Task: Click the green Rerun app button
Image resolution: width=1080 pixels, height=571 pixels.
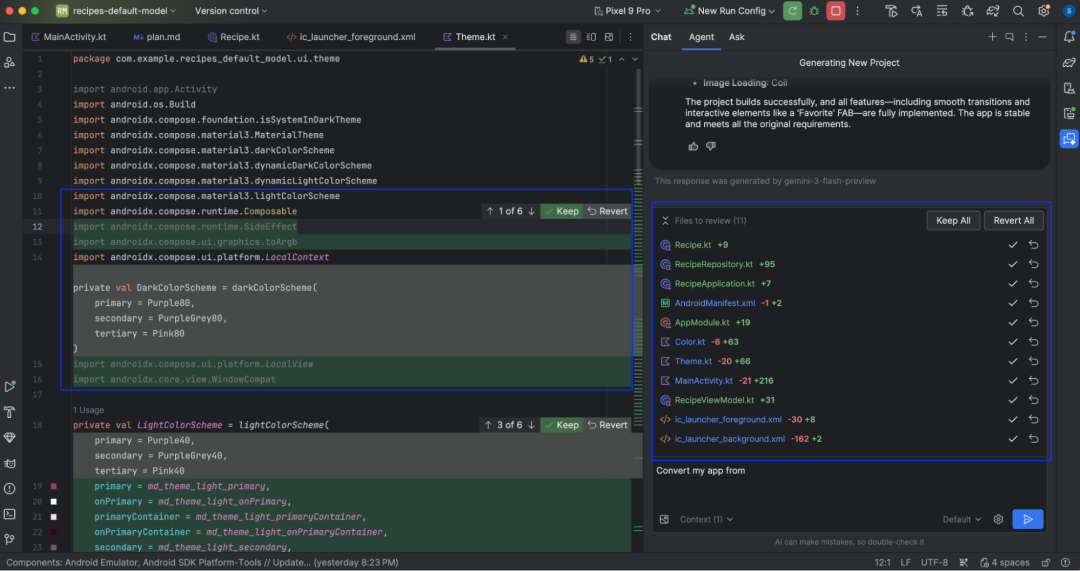Action: coord(792,11)
